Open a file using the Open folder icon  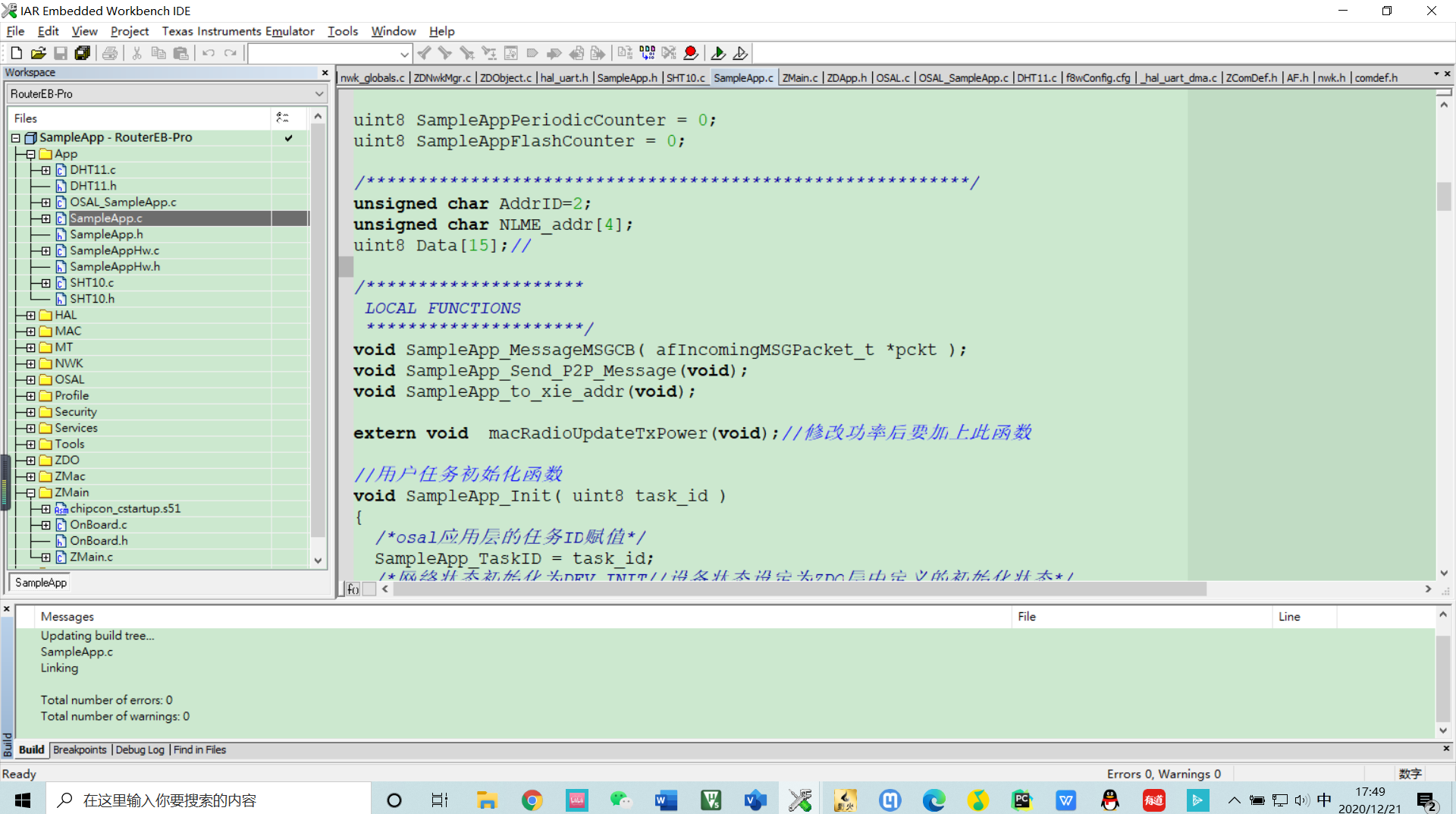tap(39, 53)
